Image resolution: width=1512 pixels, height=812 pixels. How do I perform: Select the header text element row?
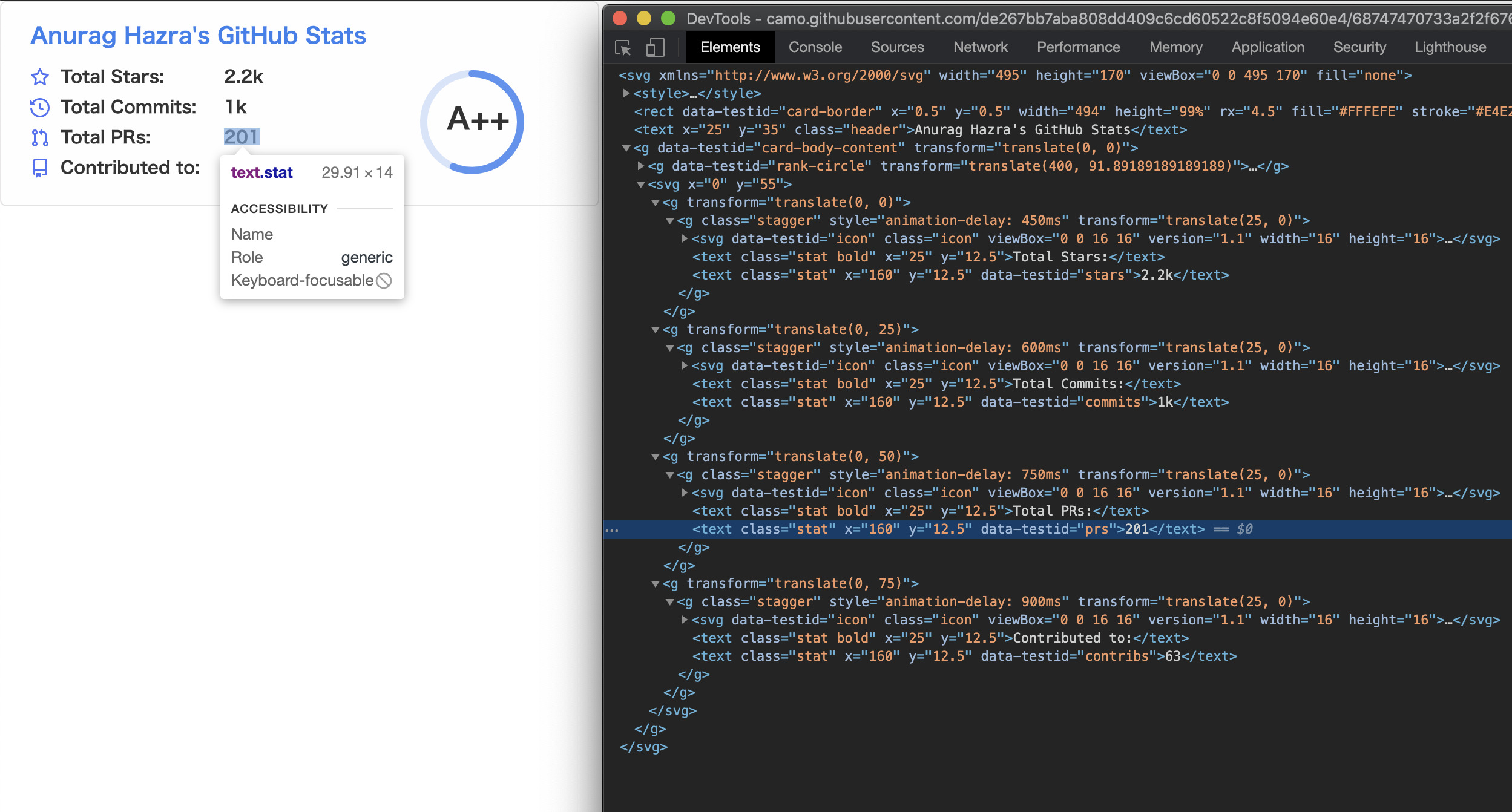(x=1057, y=129)
